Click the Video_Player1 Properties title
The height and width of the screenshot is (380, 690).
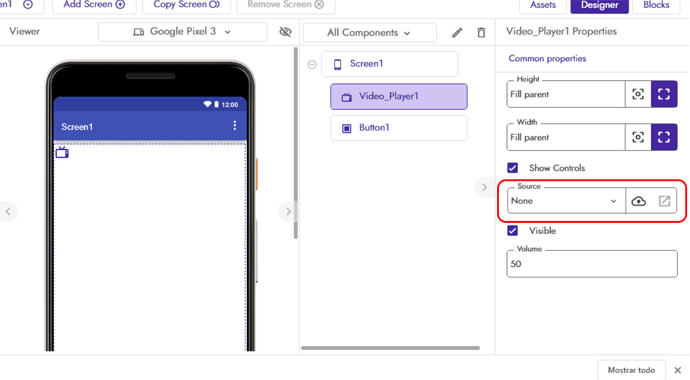click(562, 31)
